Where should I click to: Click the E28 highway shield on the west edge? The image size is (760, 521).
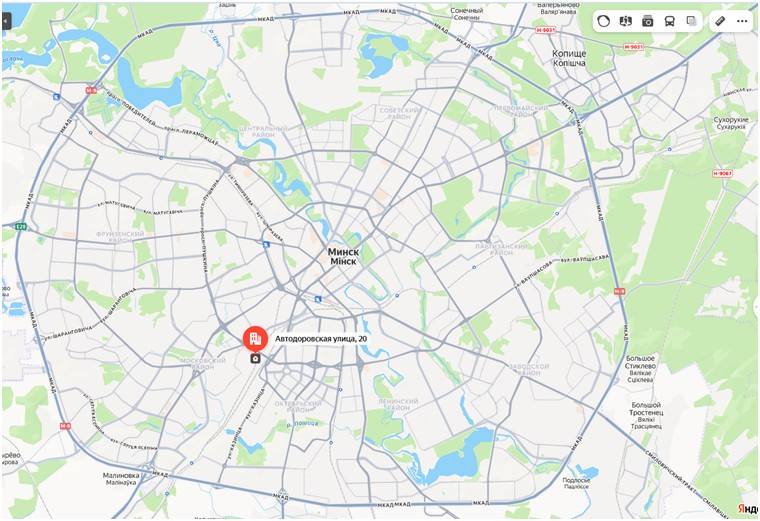point(20,226)
